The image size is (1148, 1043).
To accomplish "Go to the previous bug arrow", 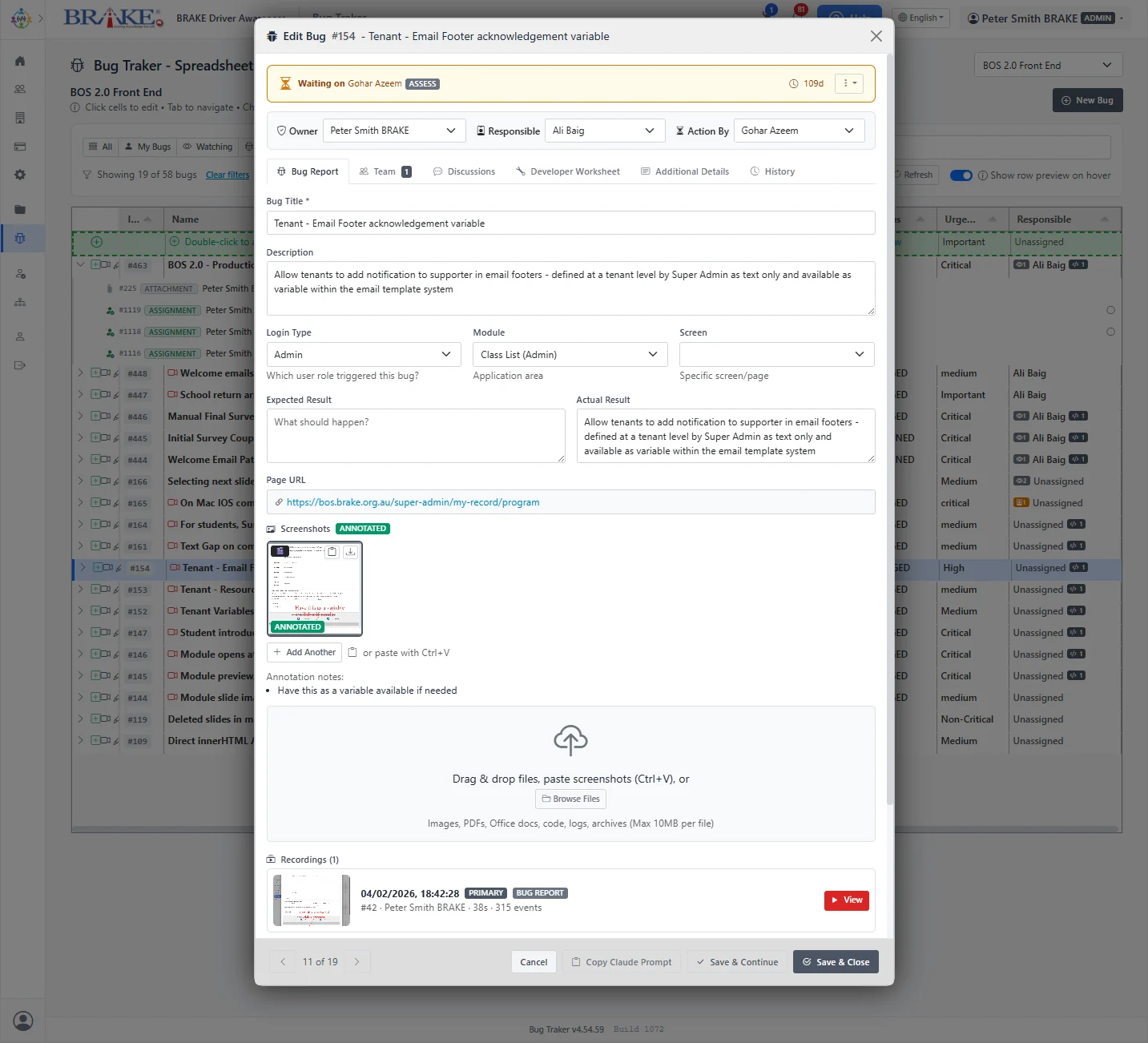I will pyautogui.click(x=283, y=962).
